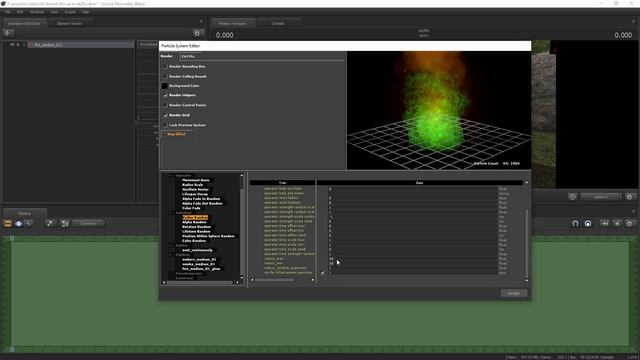The image size is (640, 360).
Task: Disable Render Grid checkbox
Action: coord(165,116)
